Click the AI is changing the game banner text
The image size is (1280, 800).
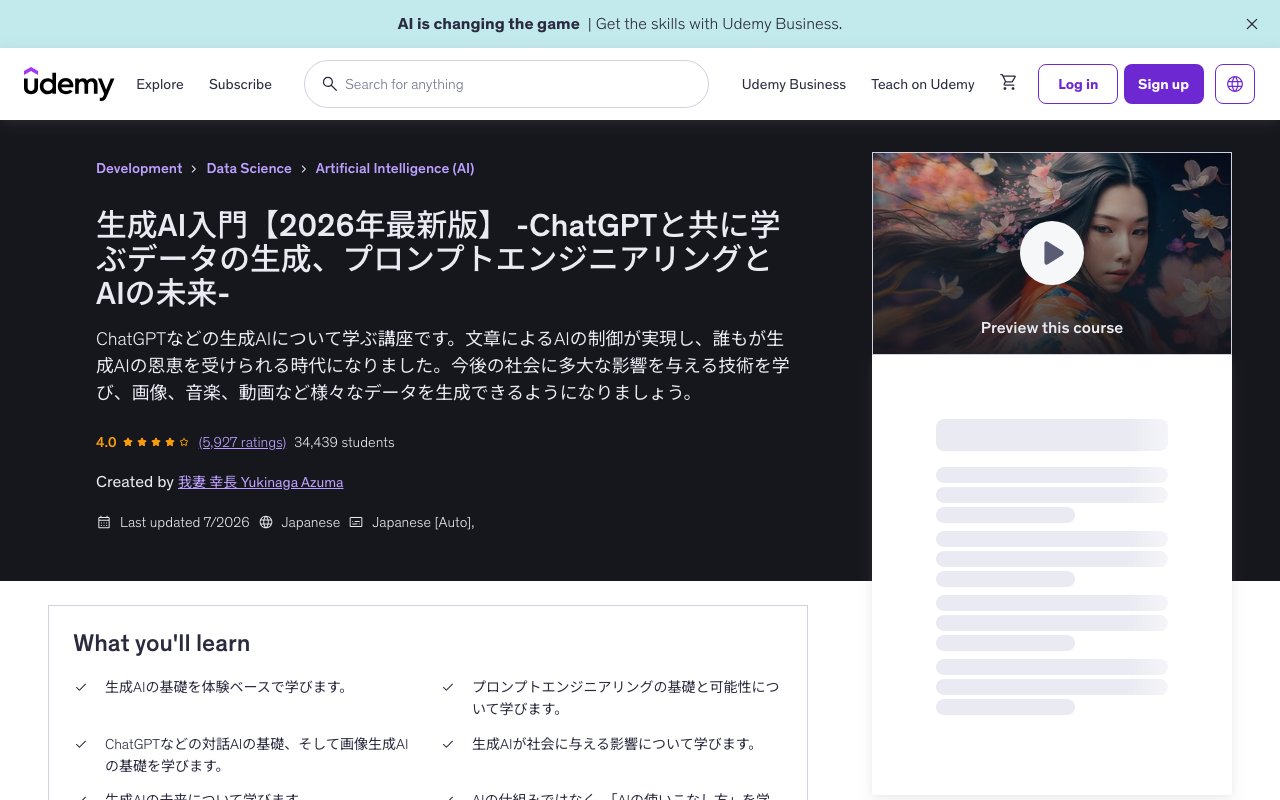click(489, 24)
